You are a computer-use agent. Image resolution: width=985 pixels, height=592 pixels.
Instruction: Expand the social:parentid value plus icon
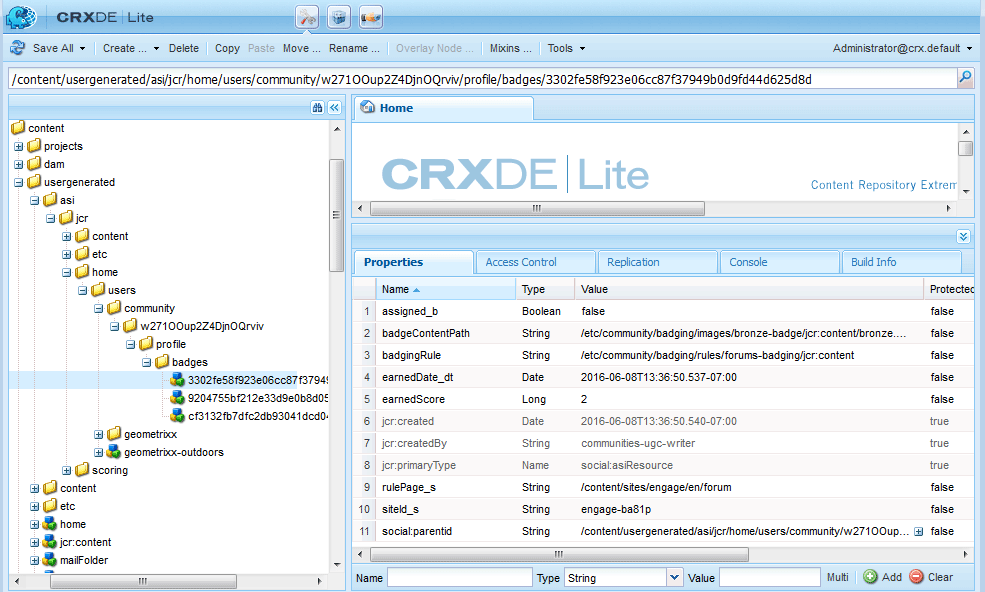click(x=918, y=532)
